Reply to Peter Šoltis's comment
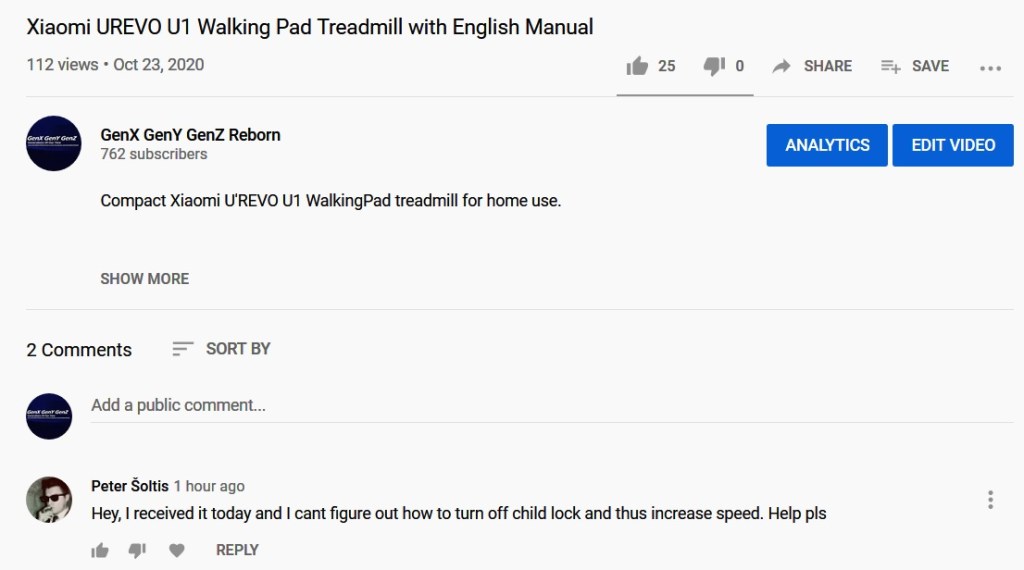This screenshot has width=1024, height=570. click(237, 550)
